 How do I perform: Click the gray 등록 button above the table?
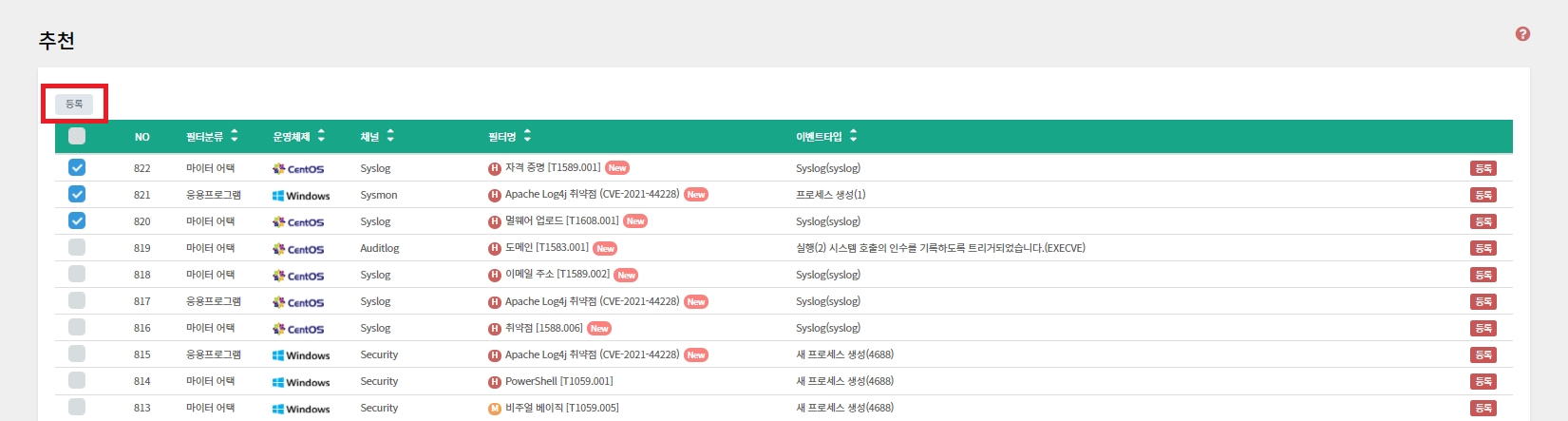coord(74,104)
